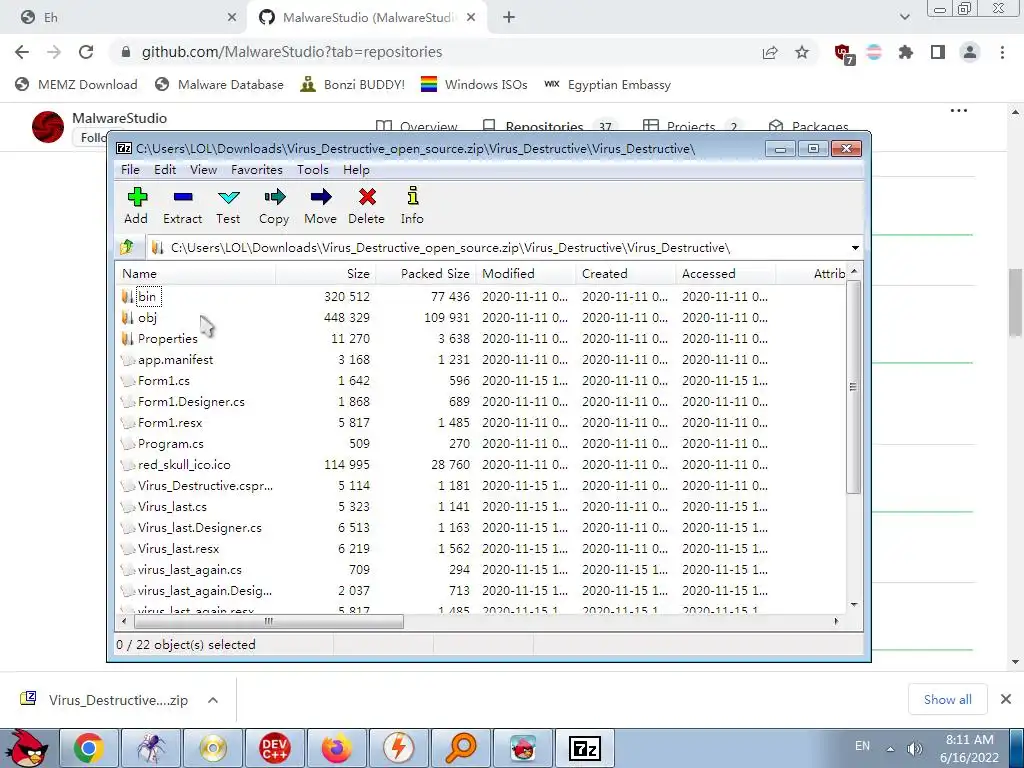Open Chrome three-dot menu
This screenshot has width=1024, height=768.
coord(1002,52)
